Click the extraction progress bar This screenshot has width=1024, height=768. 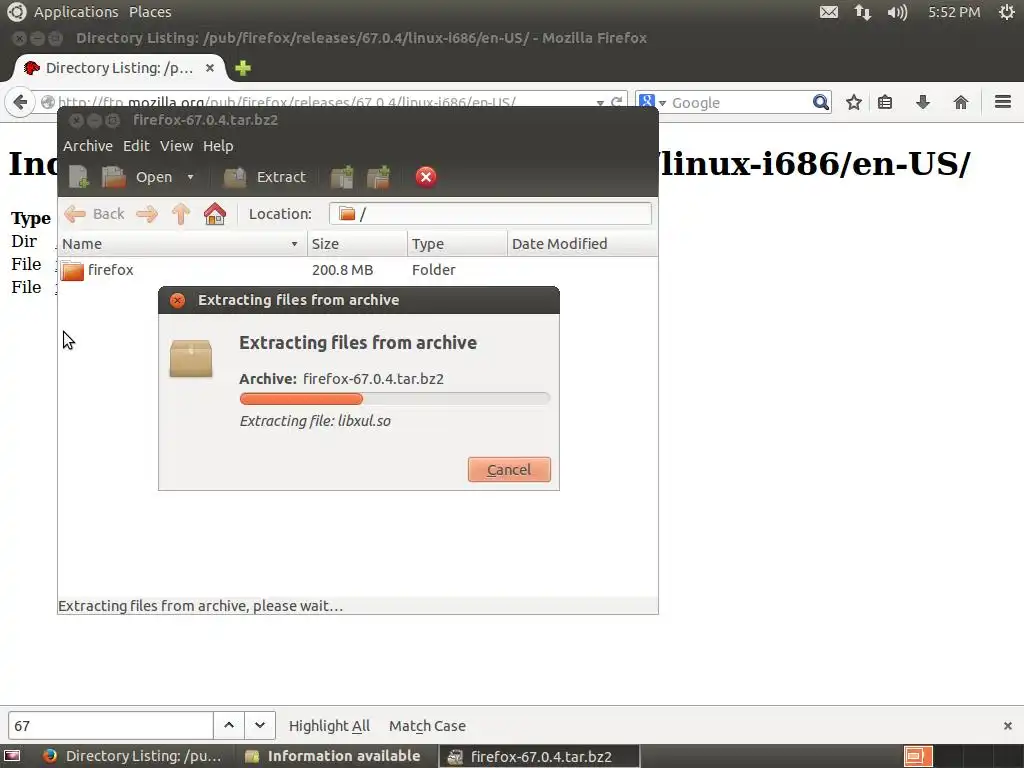coord(394,399)
